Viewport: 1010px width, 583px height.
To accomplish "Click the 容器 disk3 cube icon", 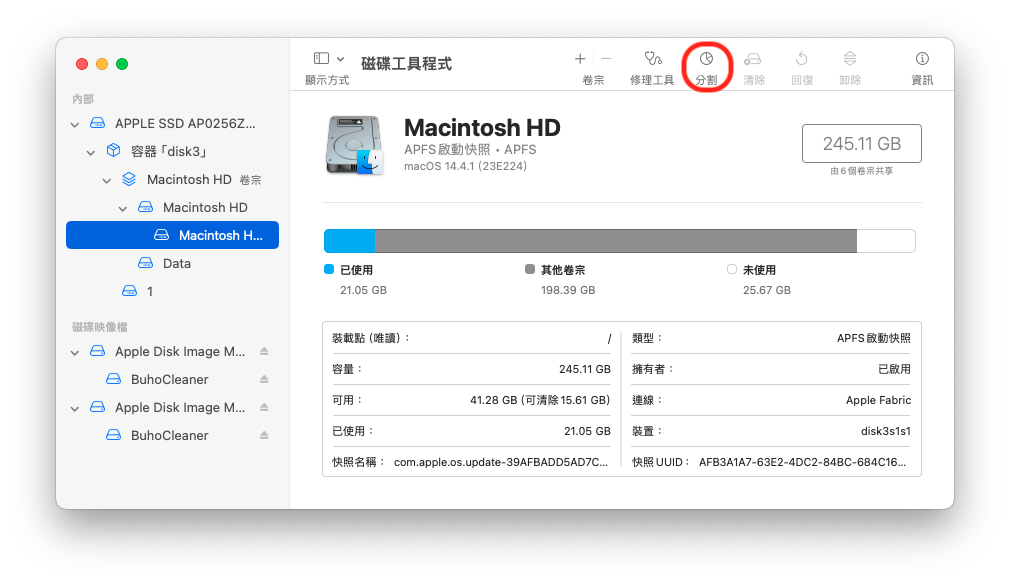I will click(113, 151).
